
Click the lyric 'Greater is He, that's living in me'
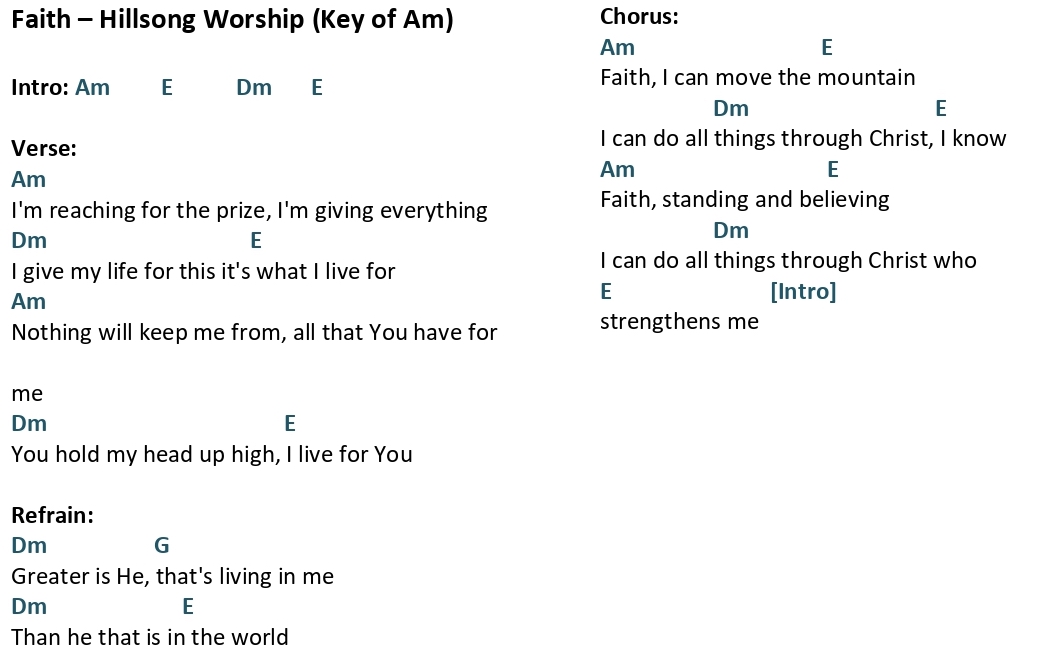pyautogui.click(x=172, y=576)
